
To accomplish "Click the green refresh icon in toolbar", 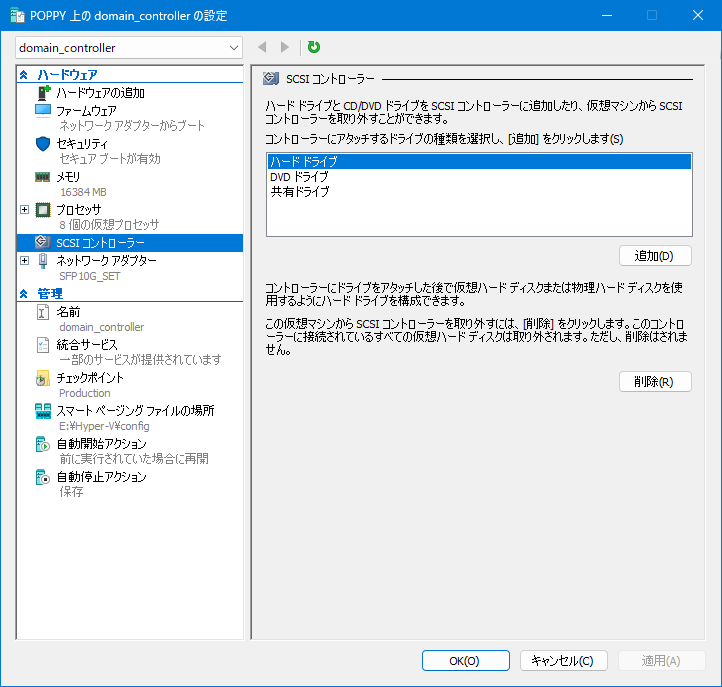I will pos(314,47).
